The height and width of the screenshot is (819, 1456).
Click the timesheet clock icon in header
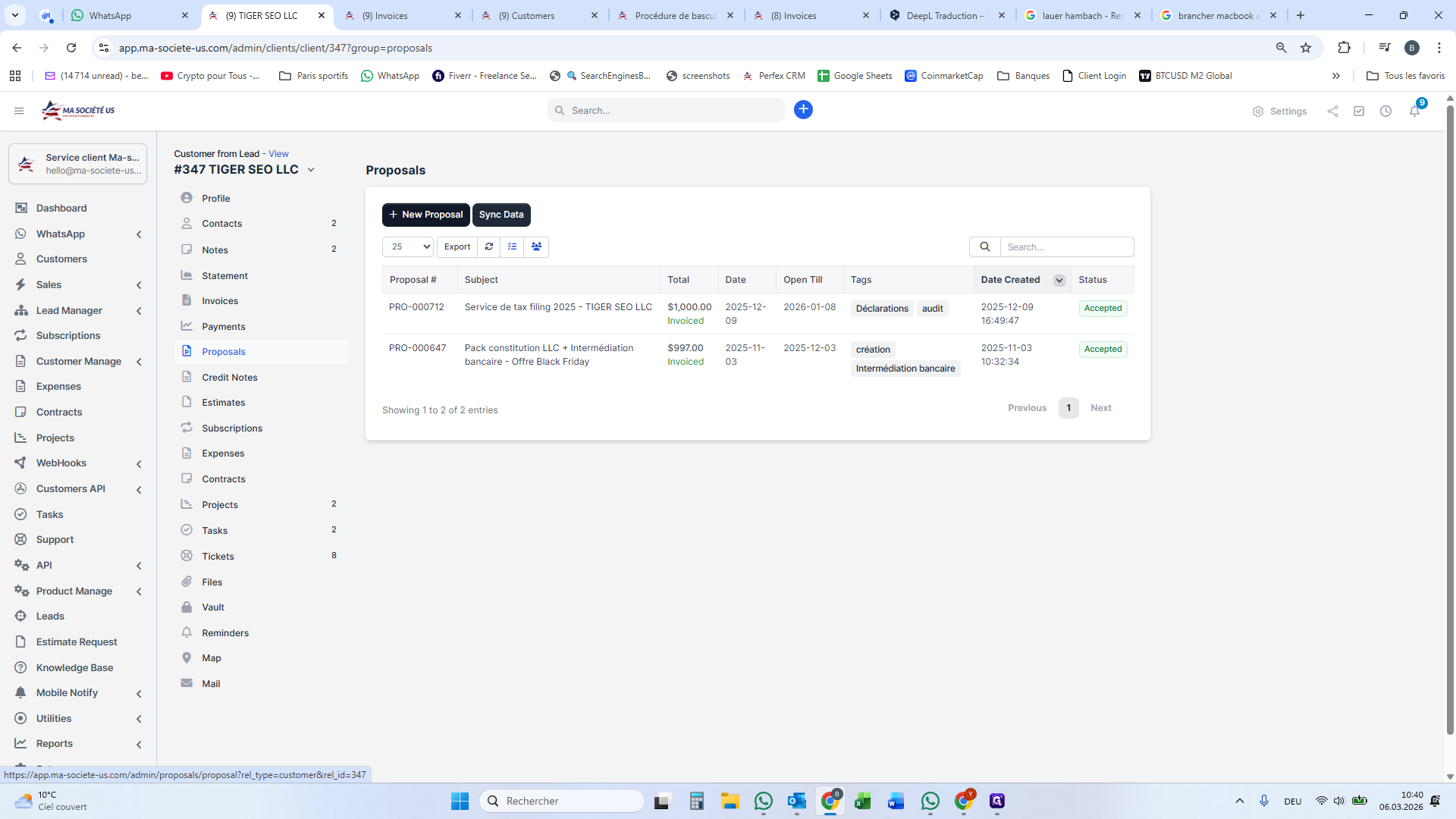(1385, 111)
